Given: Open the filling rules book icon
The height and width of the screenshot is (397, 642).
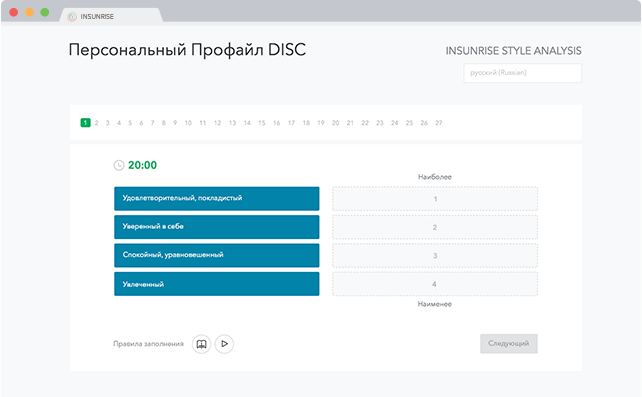Looking at the screenshot, I should [201, 344].
